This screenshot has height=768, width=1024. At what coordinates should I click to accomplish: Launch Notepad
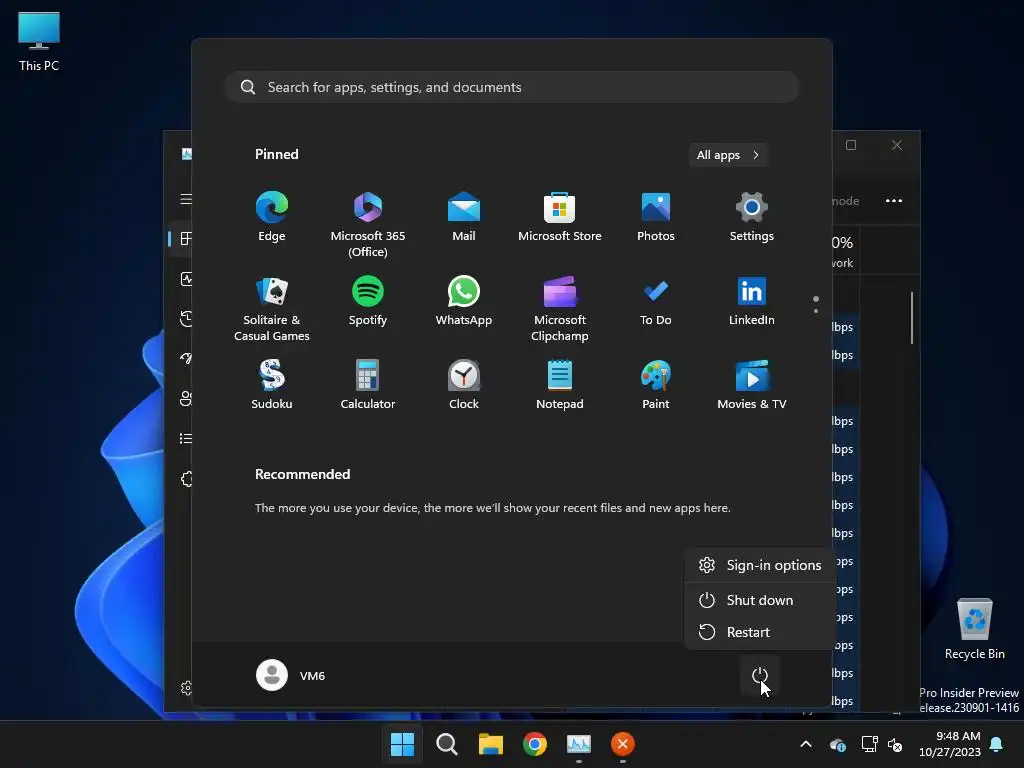pos(560,385)
